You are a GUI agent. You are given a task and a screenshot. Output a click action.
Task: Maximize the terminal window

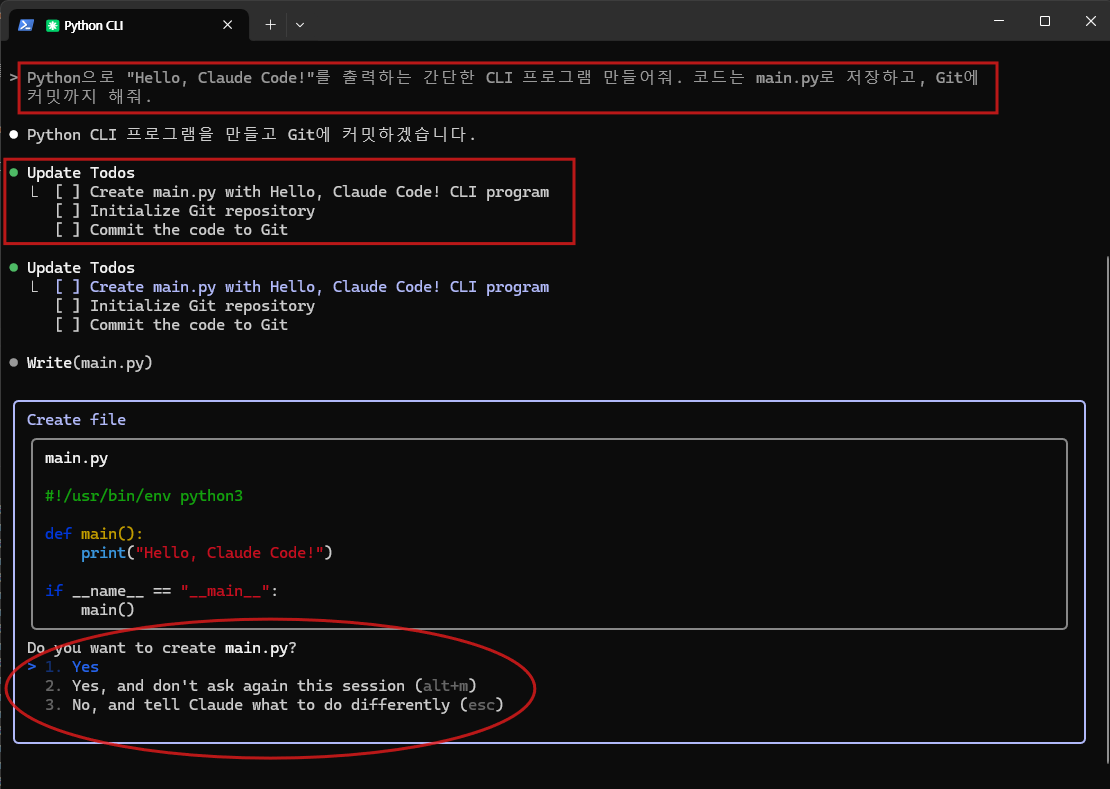point(1045,21)
